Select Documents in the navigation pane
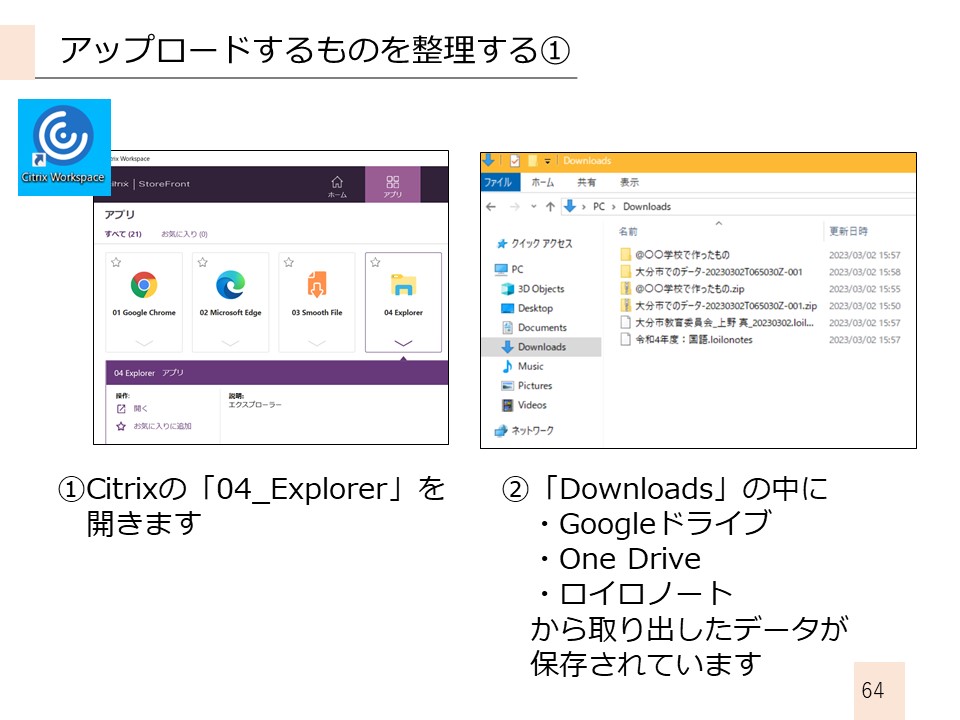 (542, 328)
